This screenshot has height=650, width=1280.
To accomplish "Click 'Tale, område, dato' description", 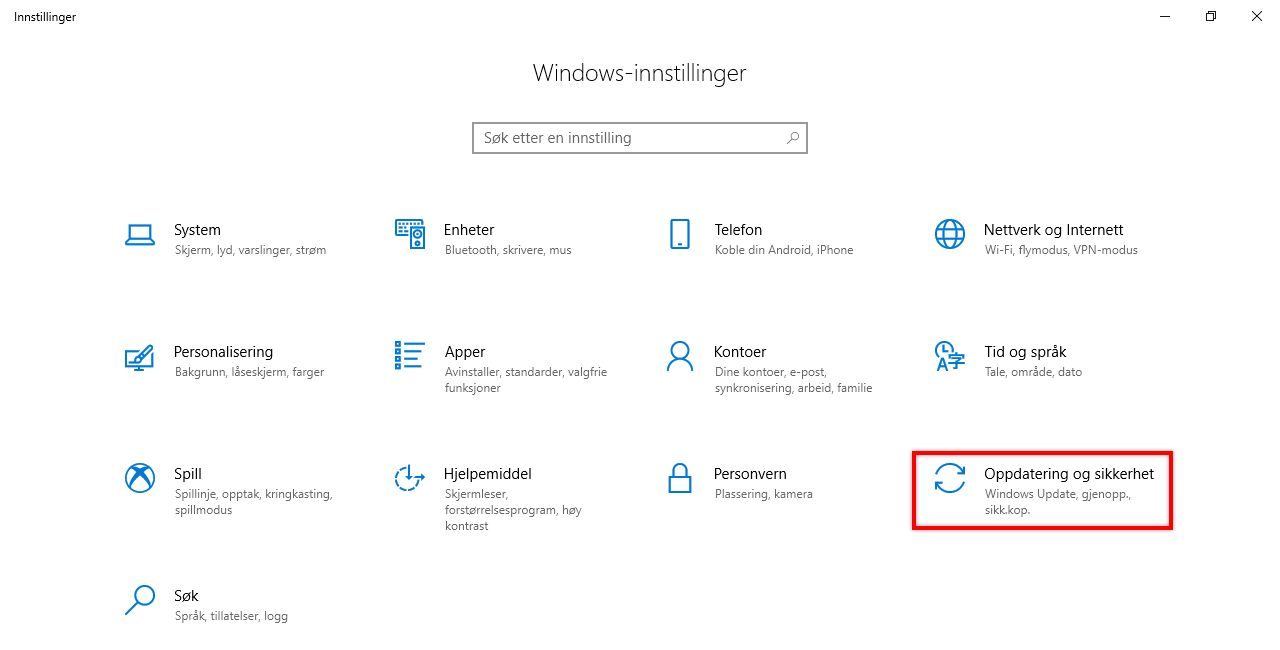I will click(x=1033, y=372).
